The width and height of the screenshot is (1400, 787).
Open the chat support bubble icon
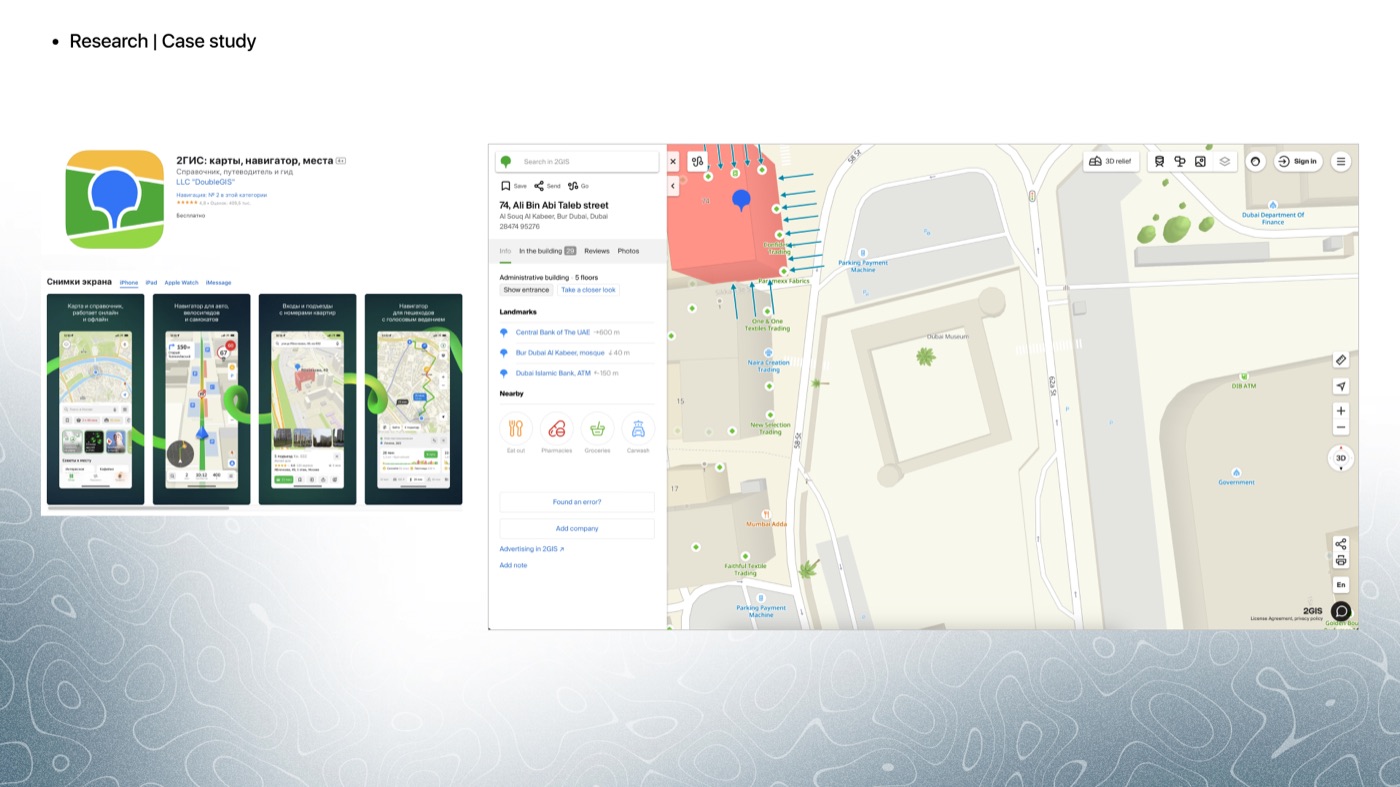[x=1341, y=611]
